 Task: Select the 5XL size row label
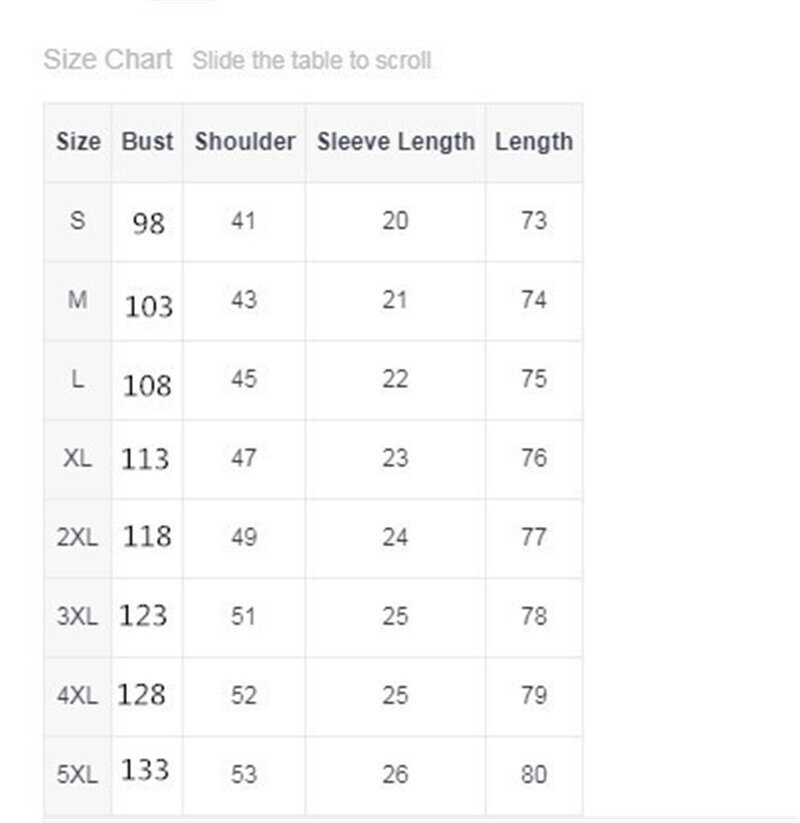coord(77,774)
